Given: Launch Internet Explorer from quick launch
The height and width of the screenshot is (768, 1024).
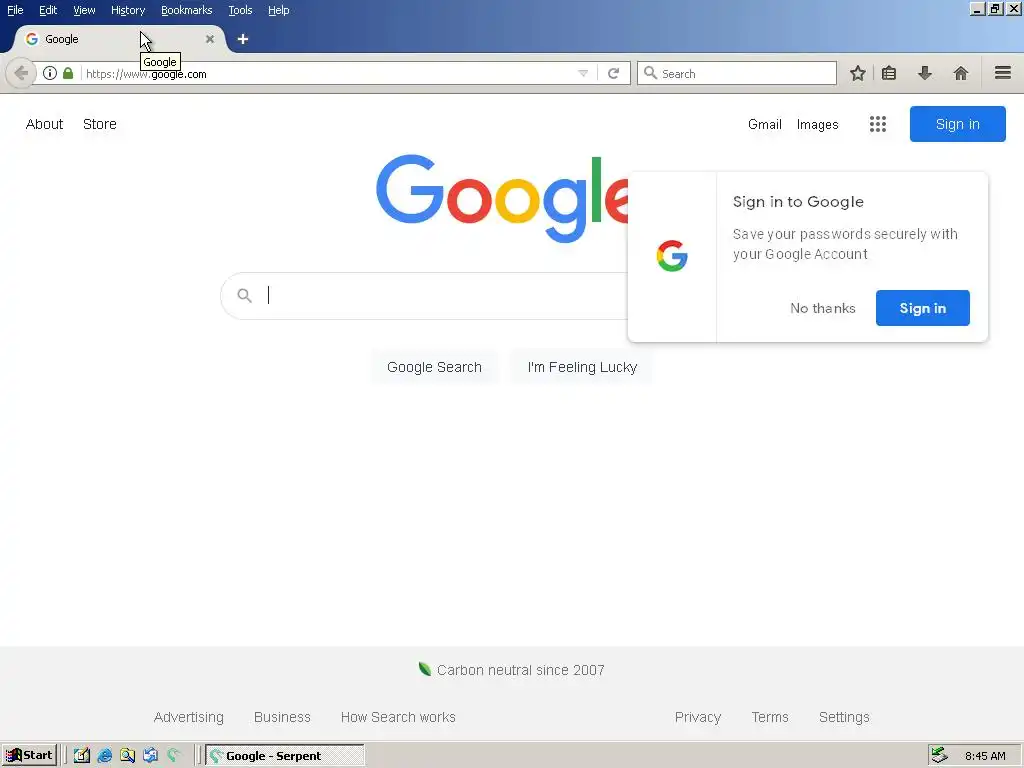Looking at the screenshot, I should point(104,756).
